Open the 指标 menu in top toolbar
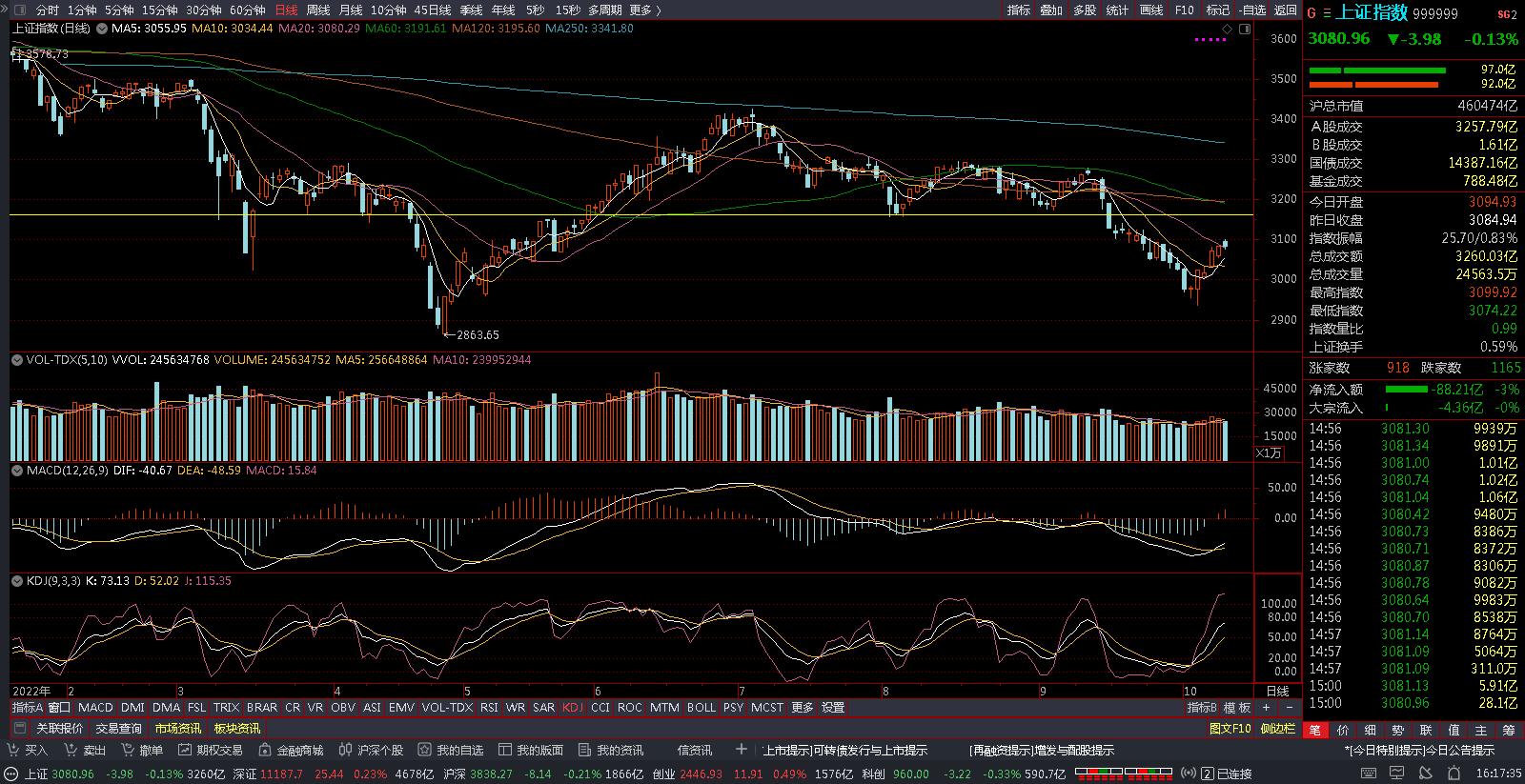 1019,10
